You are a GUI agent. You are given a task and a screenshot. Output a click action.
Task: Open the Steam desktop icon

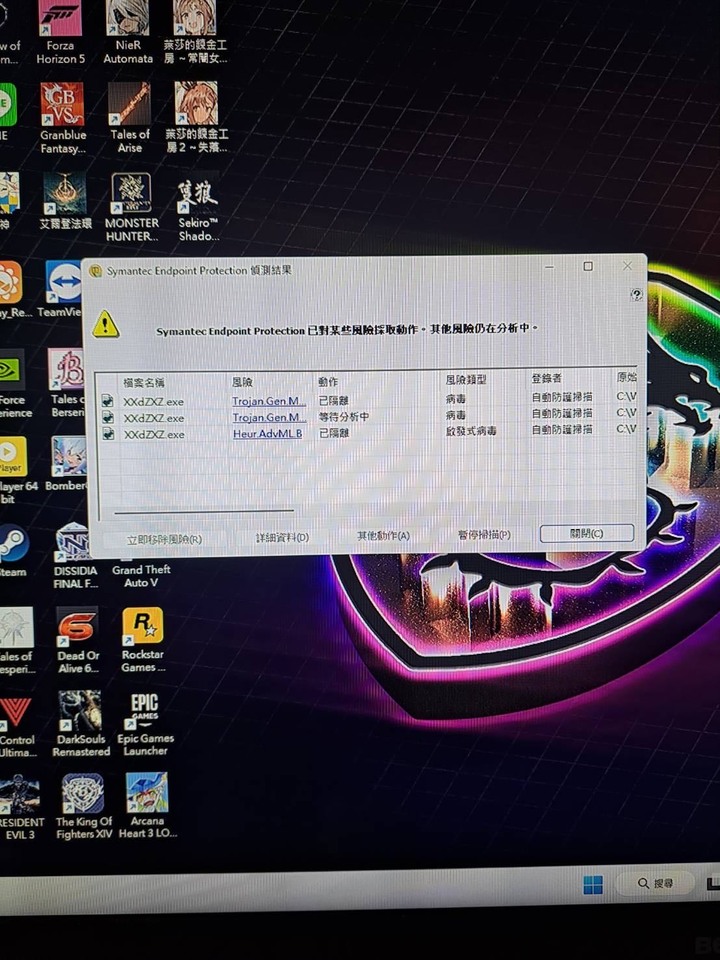coord(13,550)
